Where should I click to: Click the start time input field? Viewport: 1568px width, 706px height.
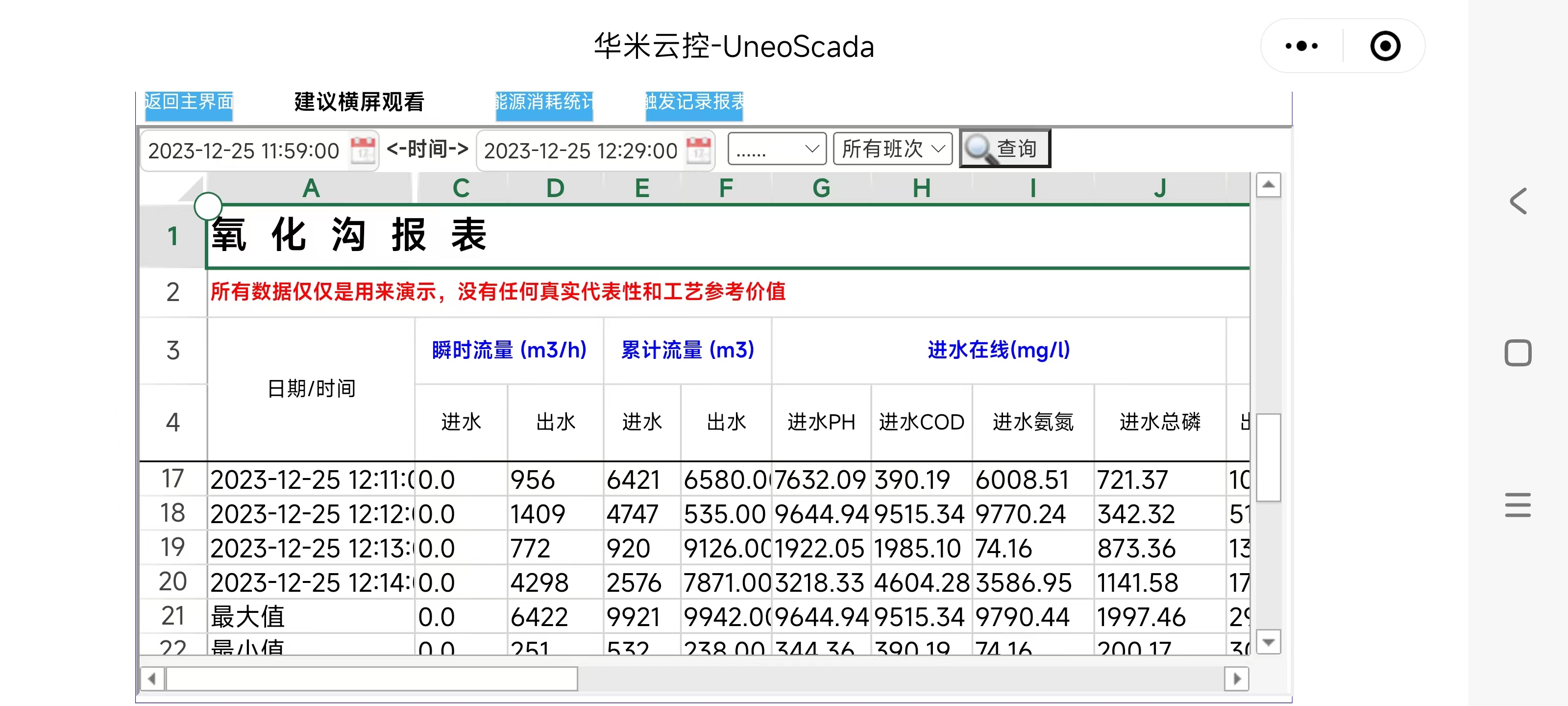(x=245, y=151)
